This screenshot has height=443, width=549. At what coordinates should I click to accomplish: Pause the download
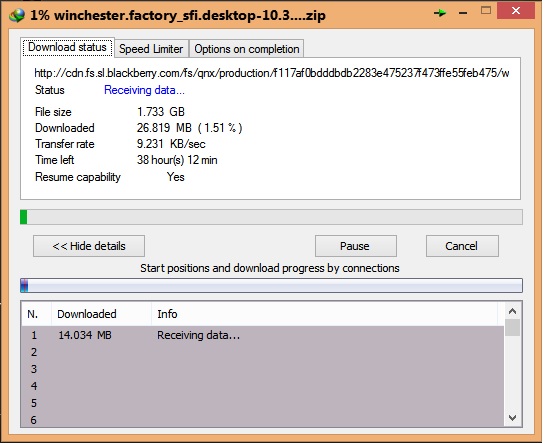[x=356, y=246]
